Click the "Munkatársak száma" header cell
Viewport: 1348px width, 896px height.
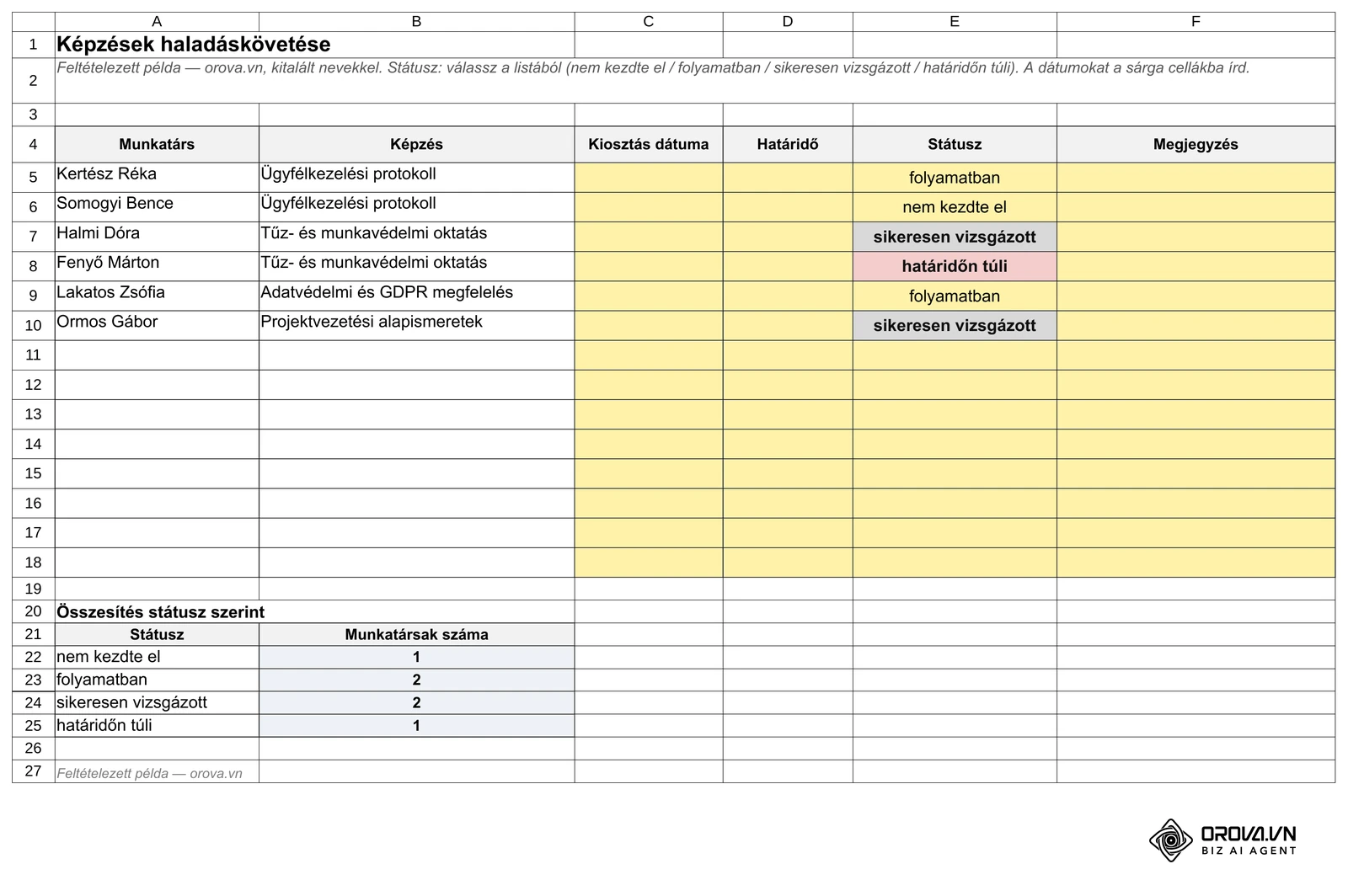coord(416,634)
